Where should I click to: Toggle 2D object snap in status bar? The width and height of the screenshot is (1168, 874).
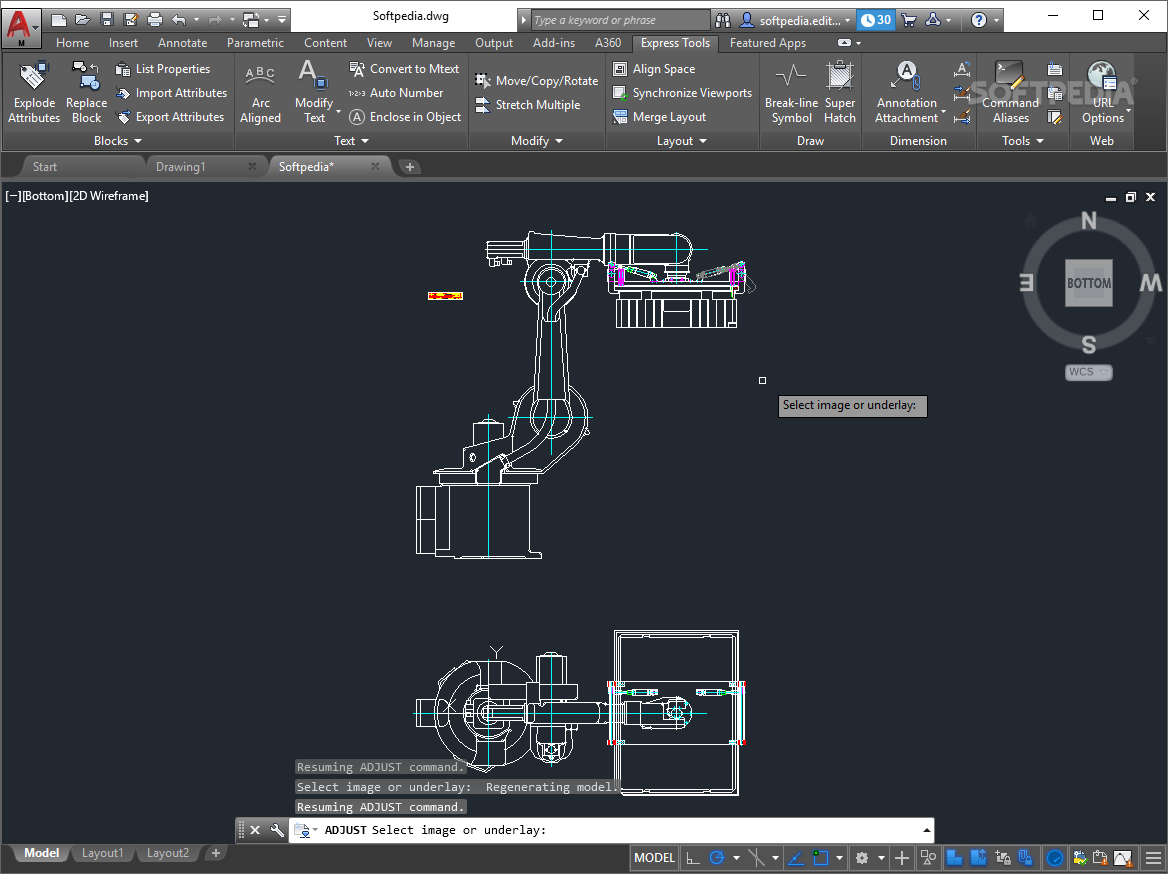pos(820,858)
